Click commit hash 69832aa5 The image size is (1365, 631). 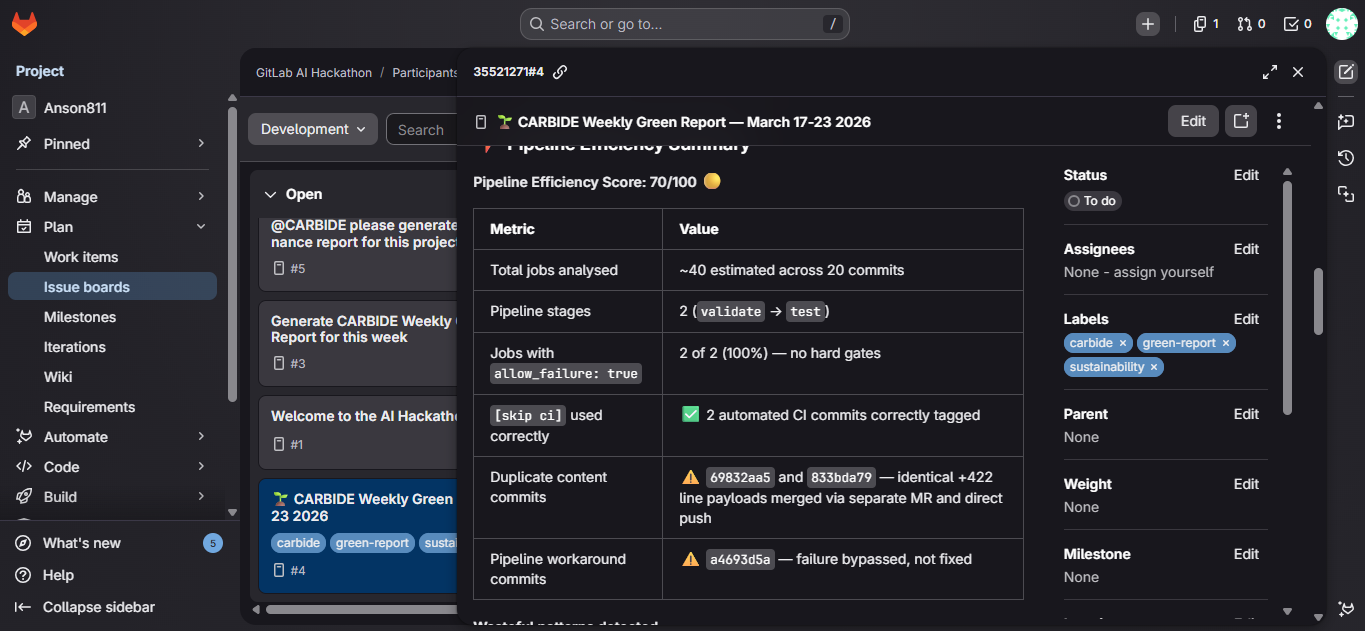[x=740, y=477]
